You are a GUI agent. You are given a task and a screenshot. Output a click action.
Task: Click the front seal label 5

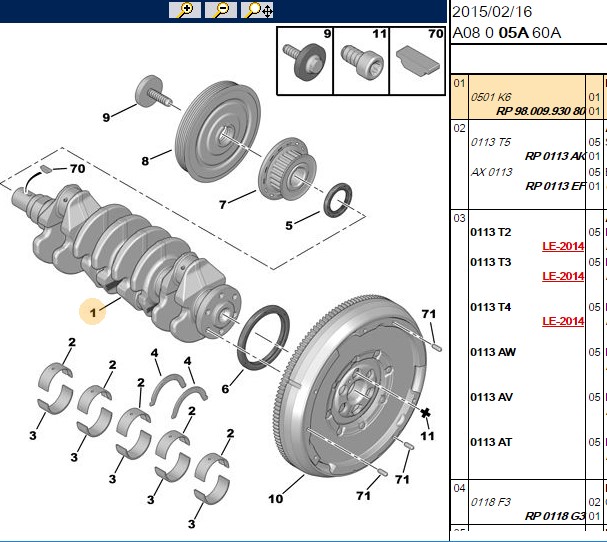point(289,225)
